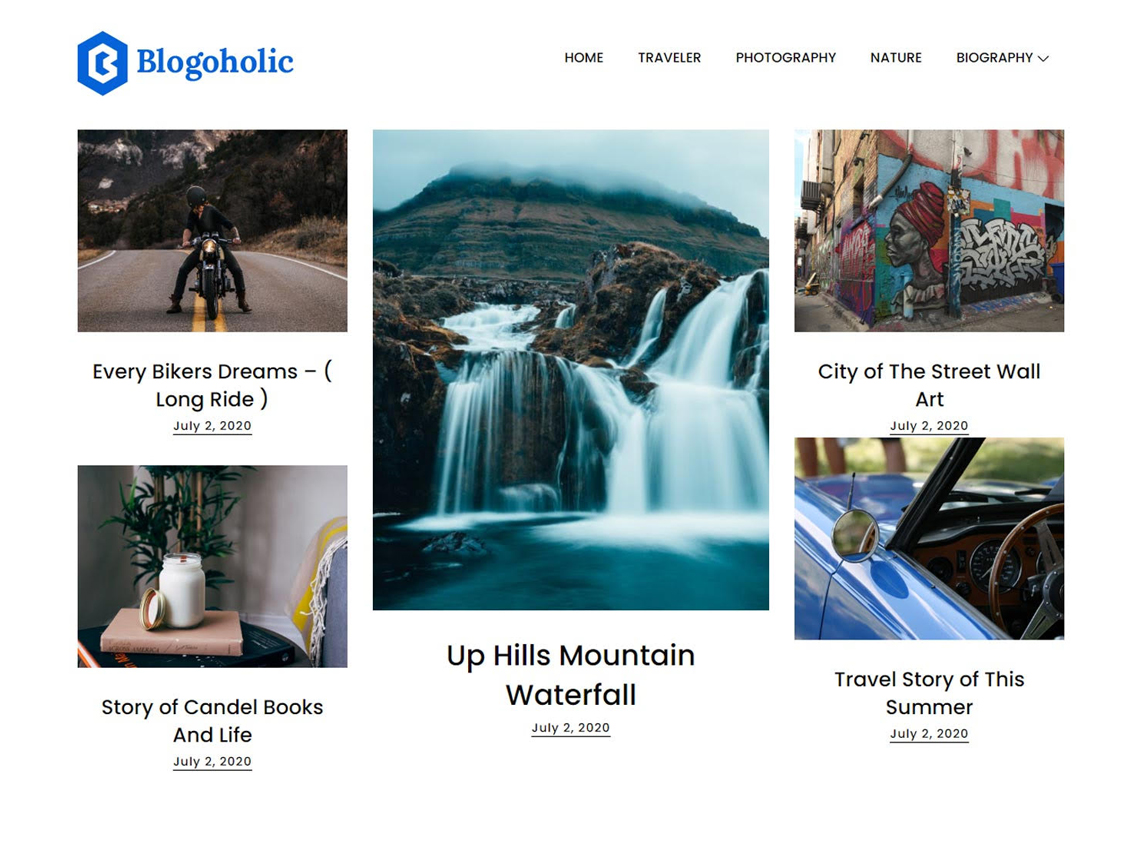Viewport: 1142px width, 856px height.
Task: Open the street graffiti wall thumbnail
Action: (929, 230)
